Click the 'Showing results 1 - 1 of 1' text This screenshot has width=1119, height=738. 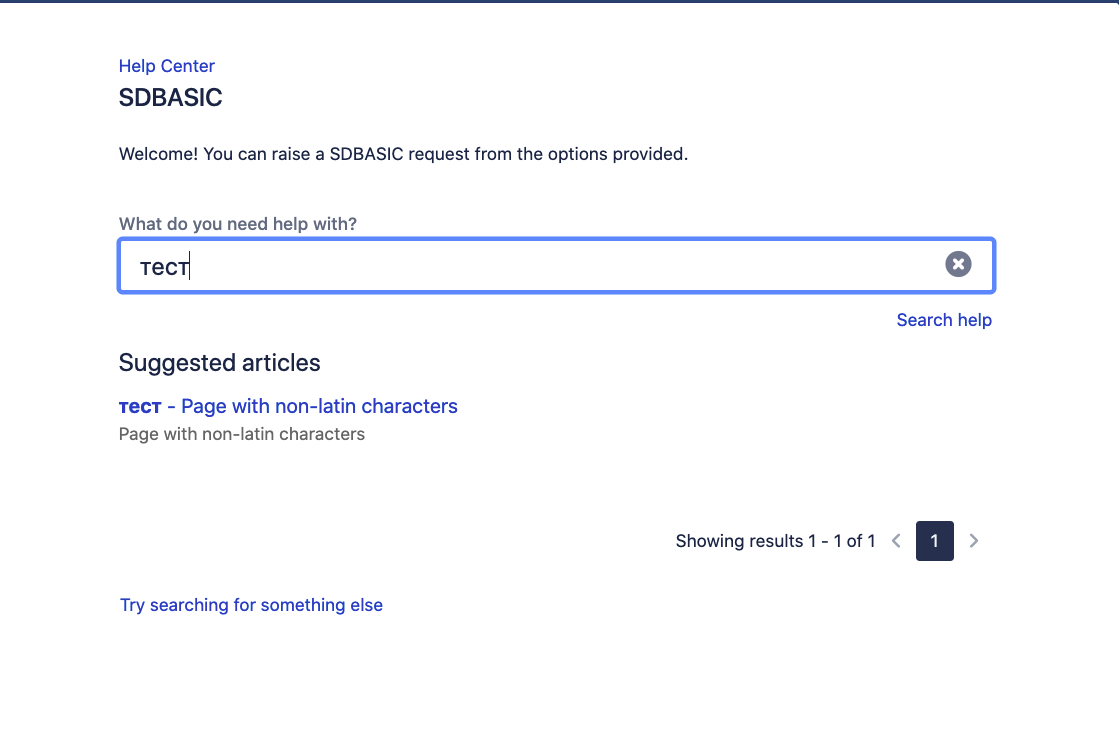[x=775, y=541]
